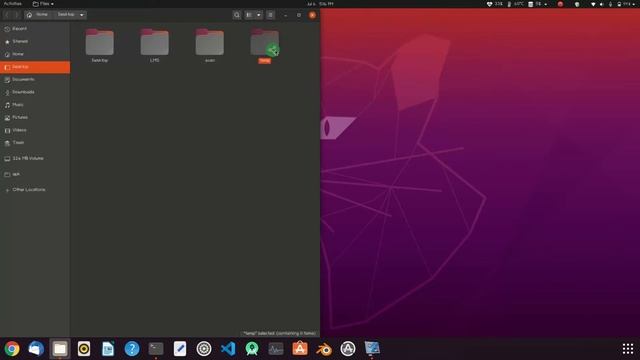Click the monitor-shaped dock icon on the right
The image size is (640, 360).
(x=371, y=349)
